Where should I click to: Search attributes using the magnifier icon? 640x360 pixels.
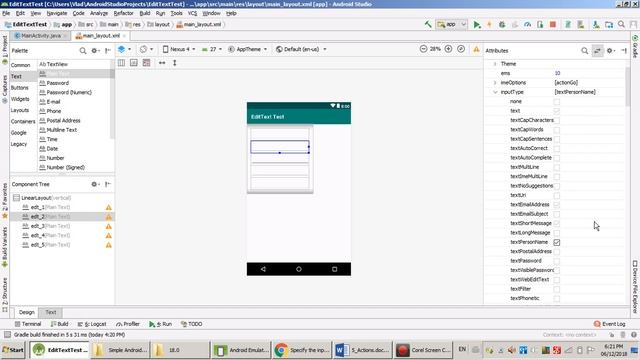[584, 51]
